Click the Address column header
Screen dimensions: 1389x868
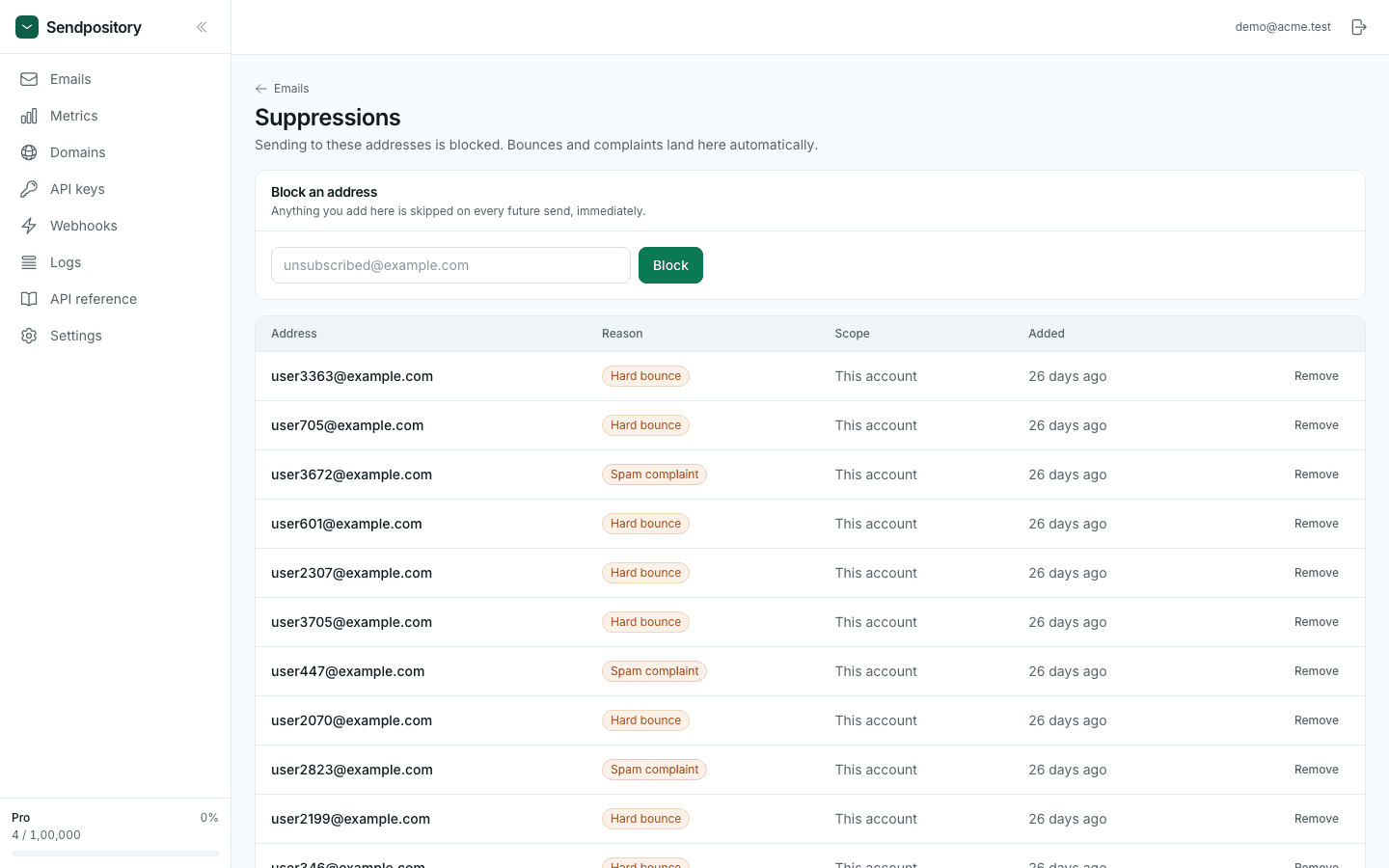click(x=294, y=334)
